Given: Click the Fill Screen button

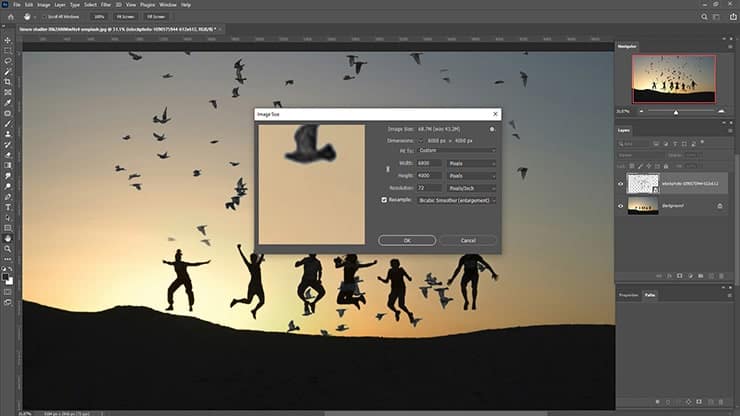Looking at the screenshot, I should click(156, 17).
